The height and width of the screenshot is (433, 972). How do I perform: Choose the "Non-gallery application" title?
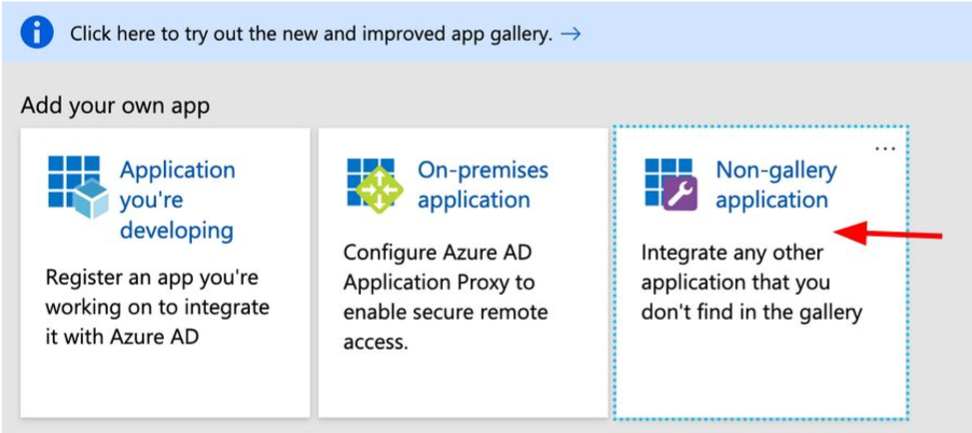pos(775,185)
